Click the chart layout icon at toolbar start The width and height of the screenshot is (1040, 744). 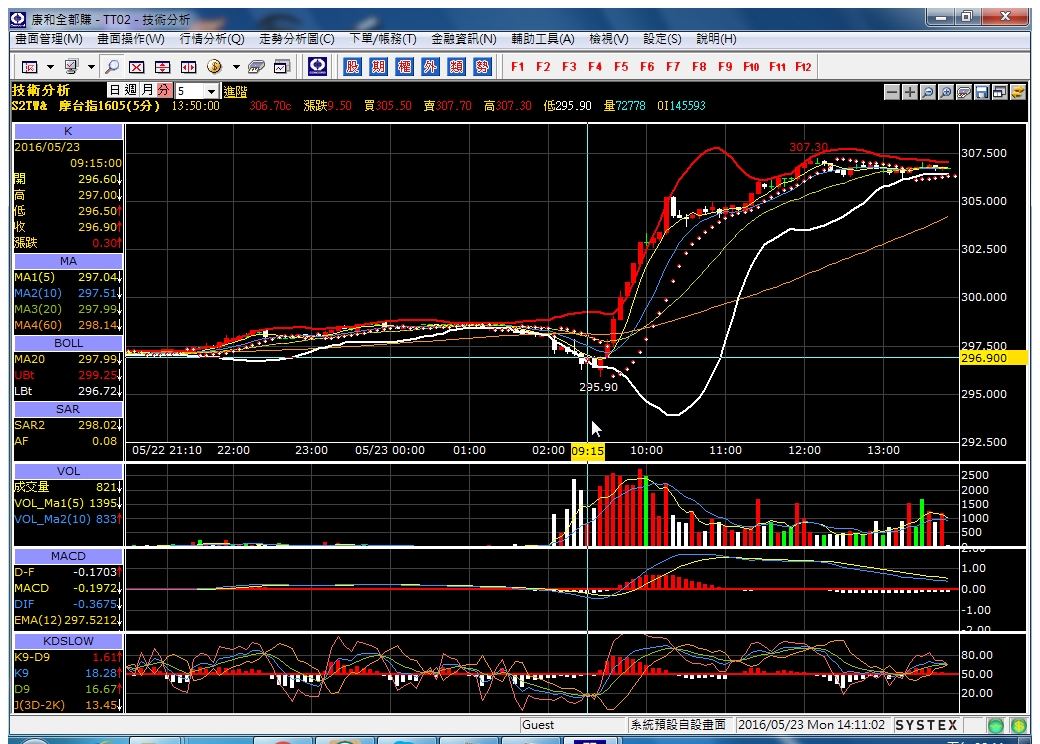pyautogui.click(x=29, y=67)
